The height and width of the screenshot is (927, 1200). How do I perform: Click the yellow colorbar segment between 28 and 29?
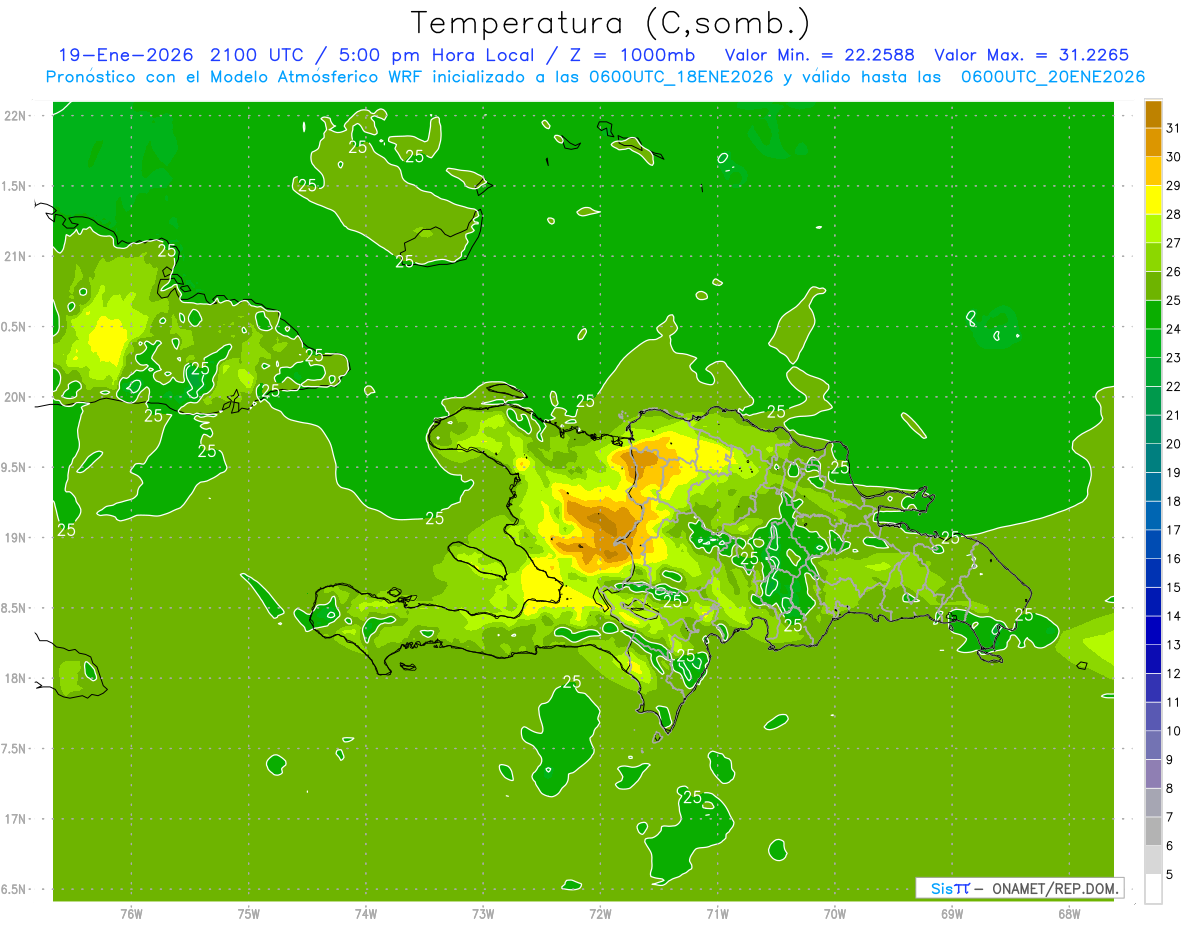[x=1153, y=200]
